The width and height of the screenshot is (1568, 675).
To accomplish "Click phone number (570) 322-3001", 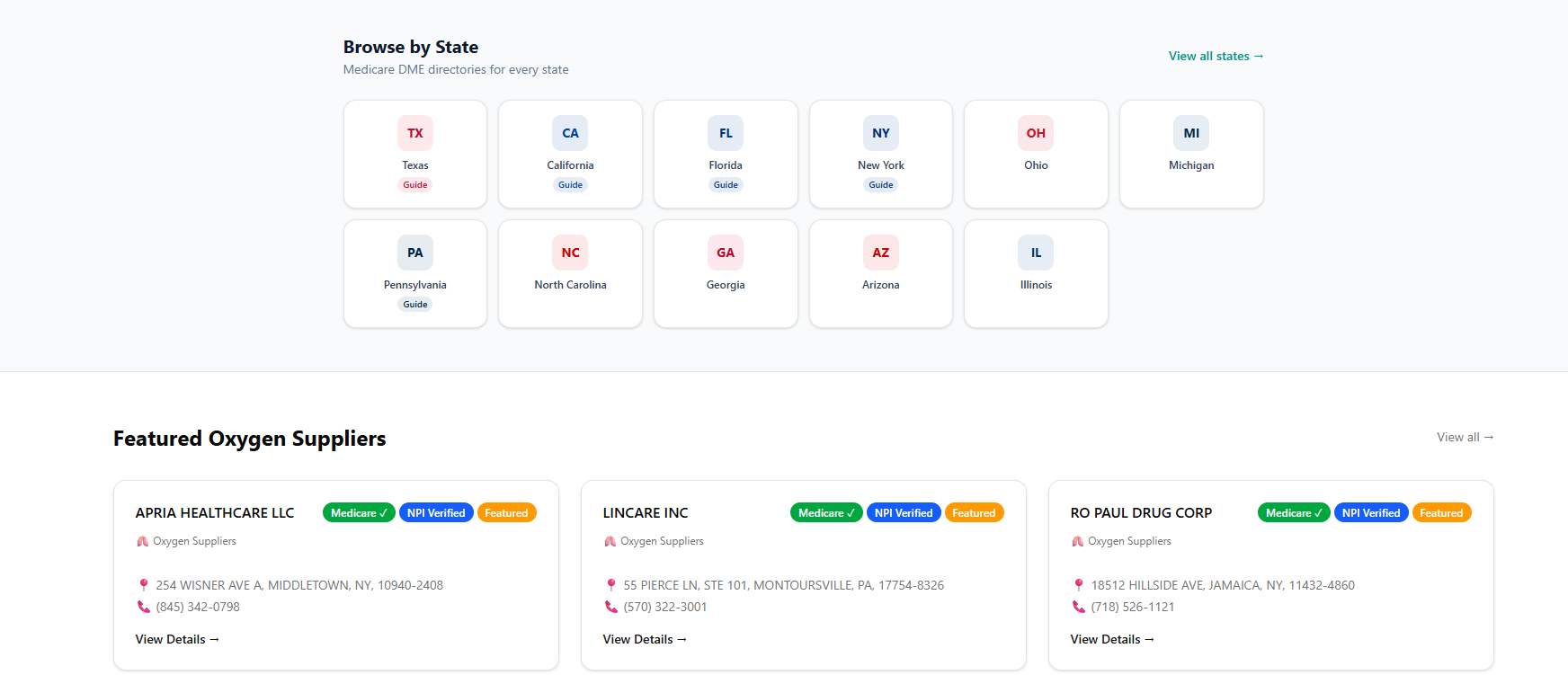I will click(x=665, y=607).
